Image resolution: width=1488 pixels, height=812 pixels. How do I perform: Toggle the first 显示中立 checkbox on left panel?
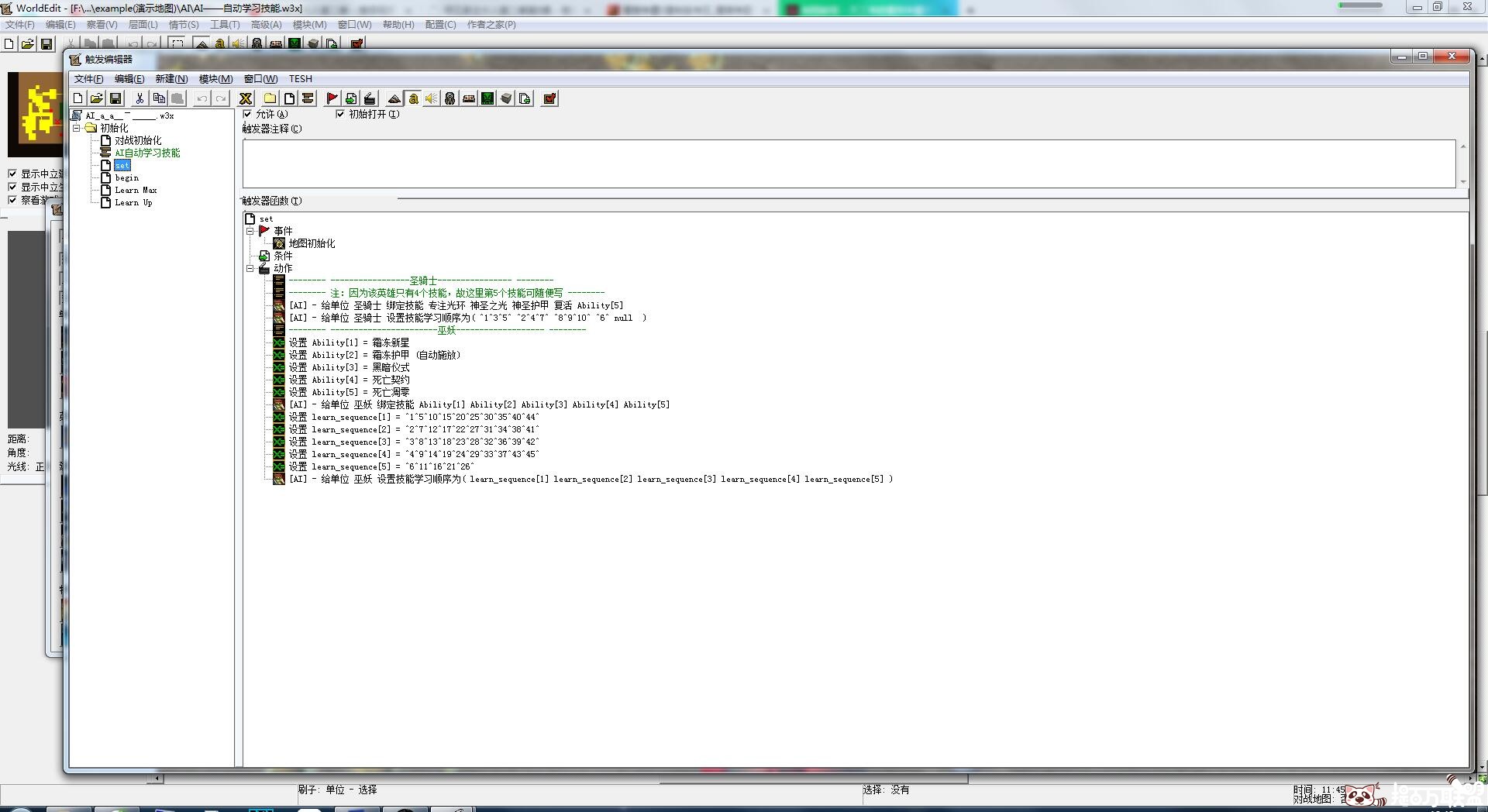point(12,174)
